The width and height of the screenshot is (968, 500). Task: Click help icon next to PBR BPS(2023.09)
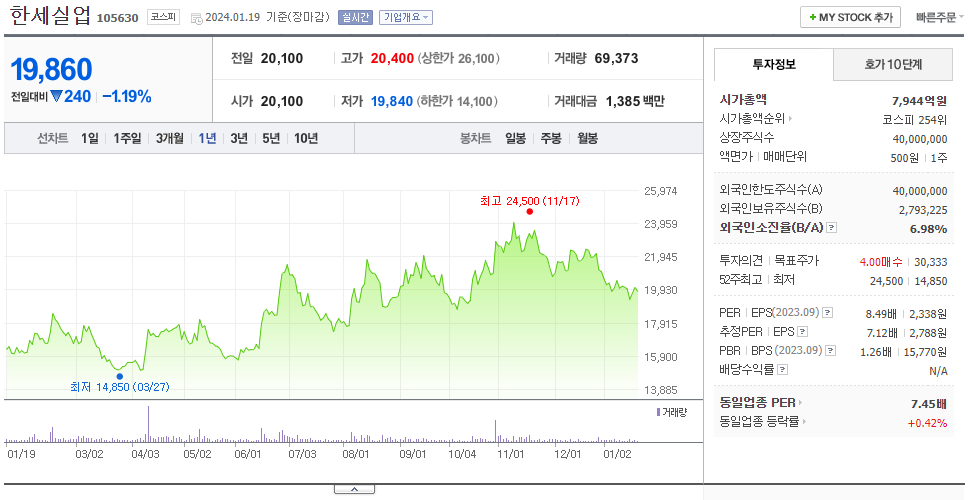[x=830, y=351]
